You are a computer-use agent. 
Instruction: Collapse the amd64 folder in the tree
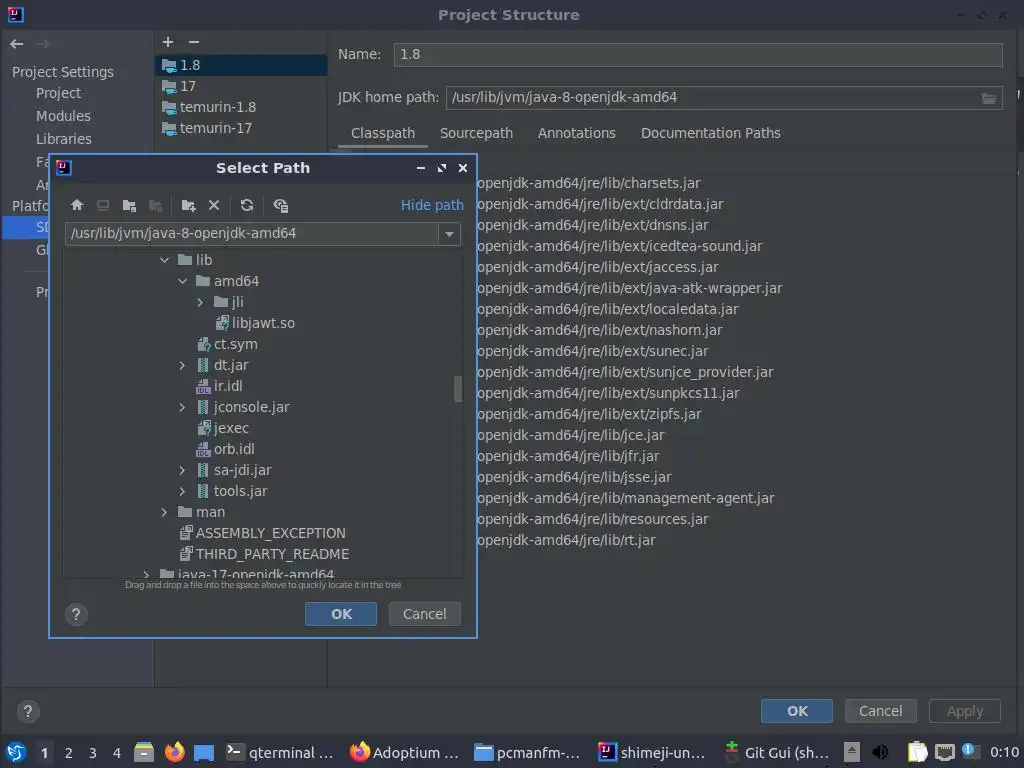pyautogui.click(x=183, y=281)
